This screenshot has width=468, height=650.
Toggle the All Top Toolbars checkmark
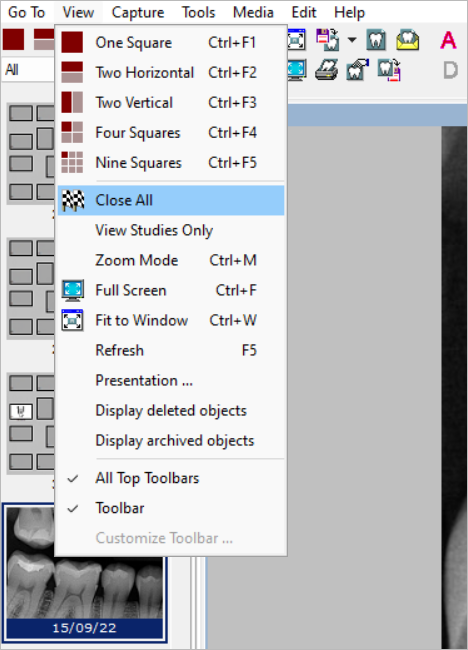point(171,478)
